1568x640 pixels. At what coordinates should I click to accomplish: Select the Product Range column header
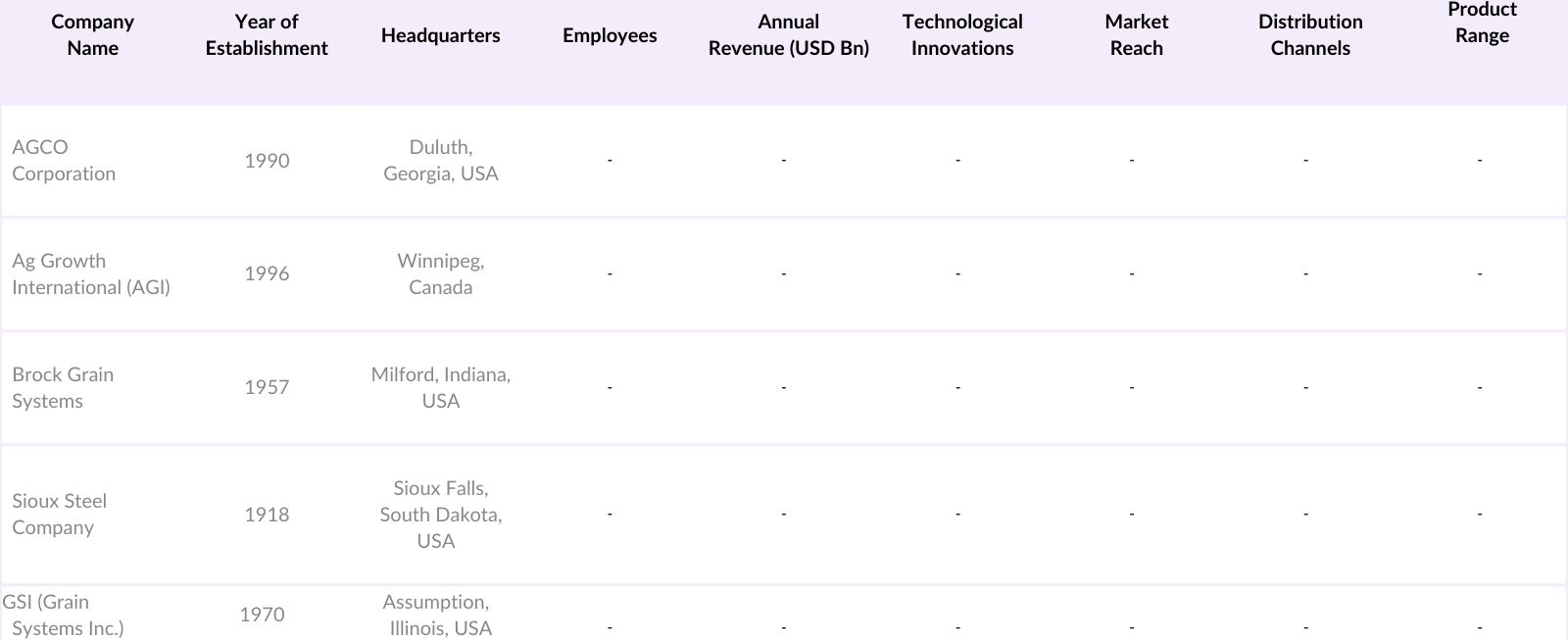(x=1482, y=23)
